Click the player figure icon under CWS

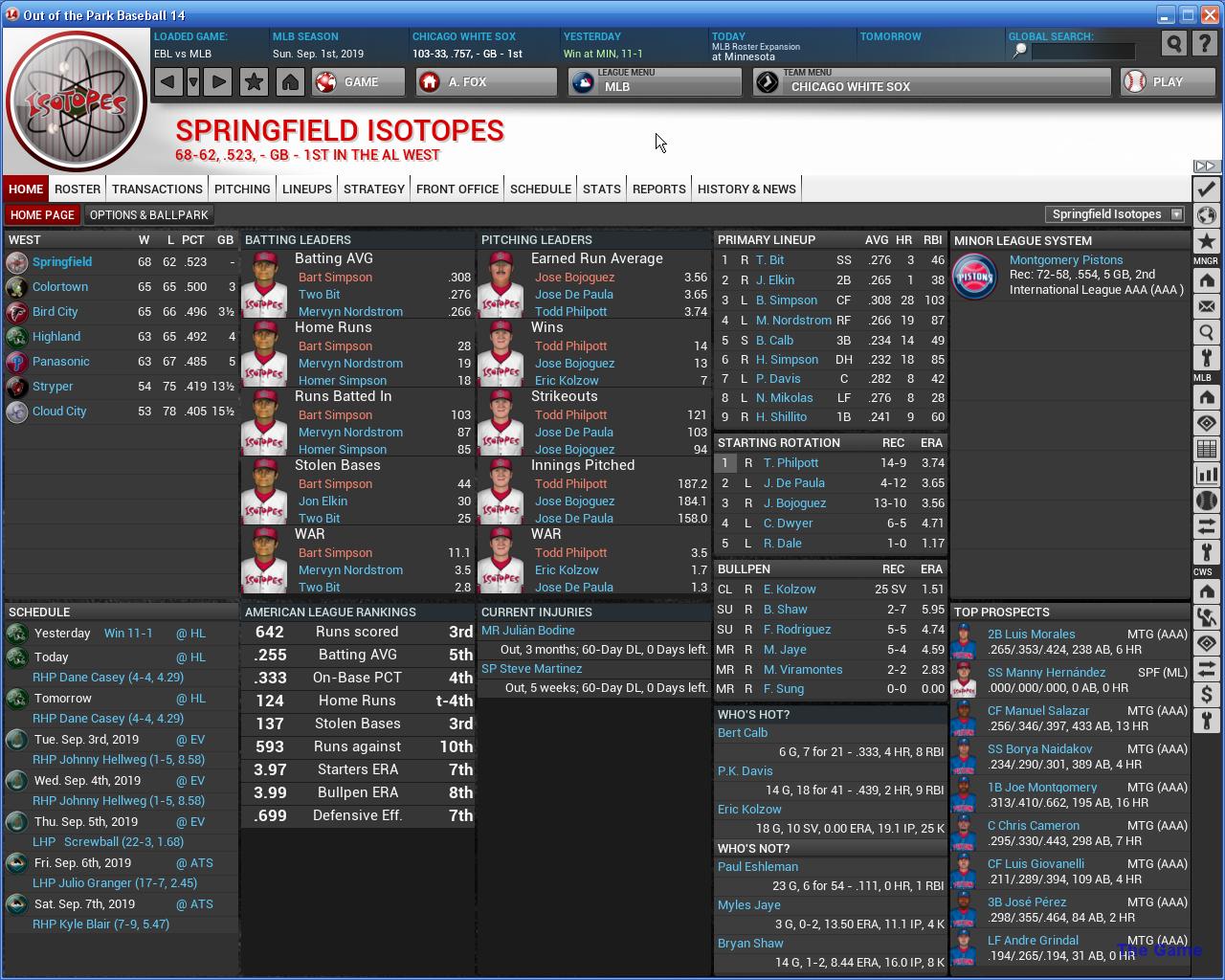[x=1206, y=617]
